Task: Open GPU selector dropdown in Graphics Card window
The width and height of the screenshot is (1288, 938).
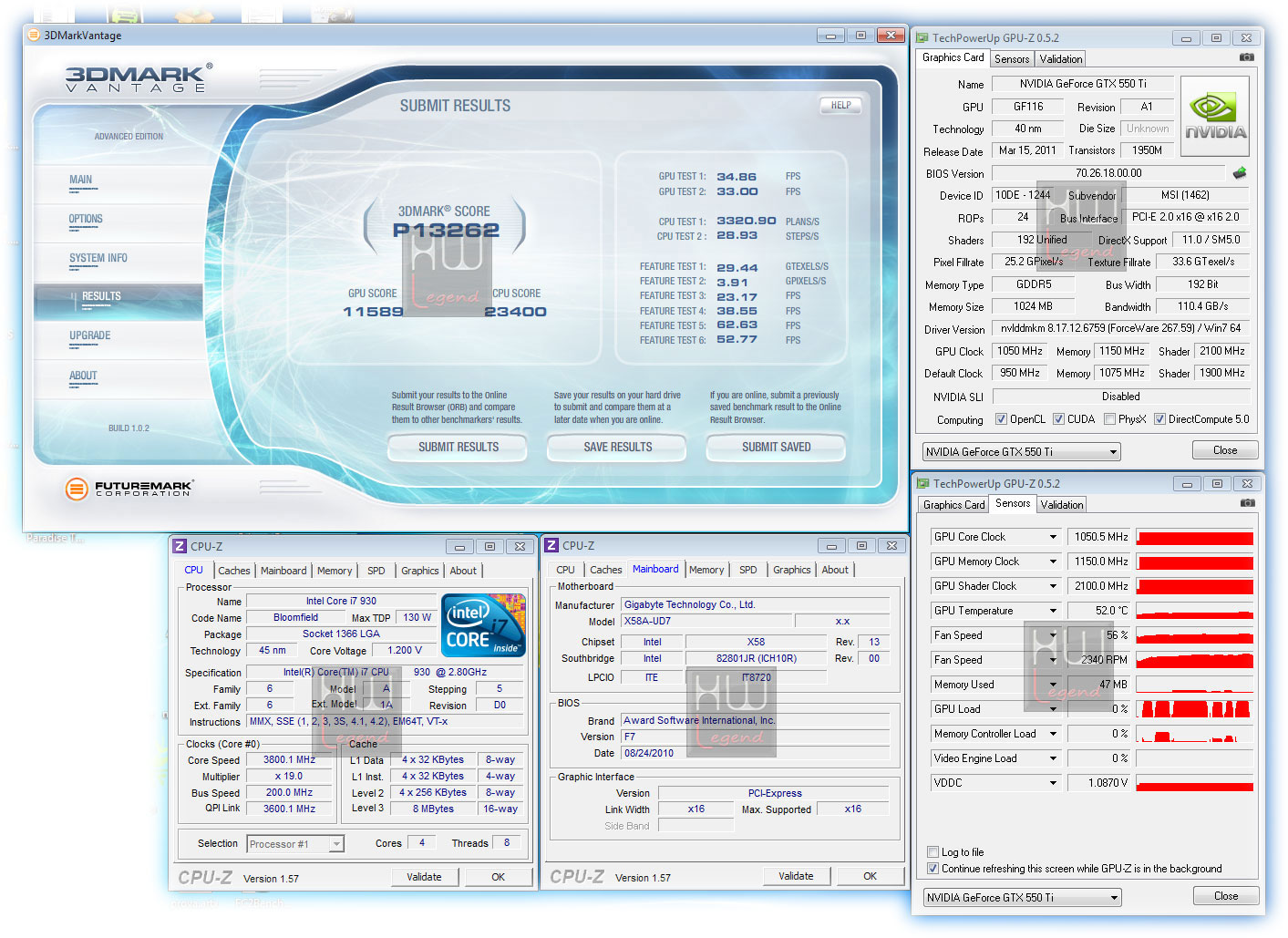Action: 1022,452
